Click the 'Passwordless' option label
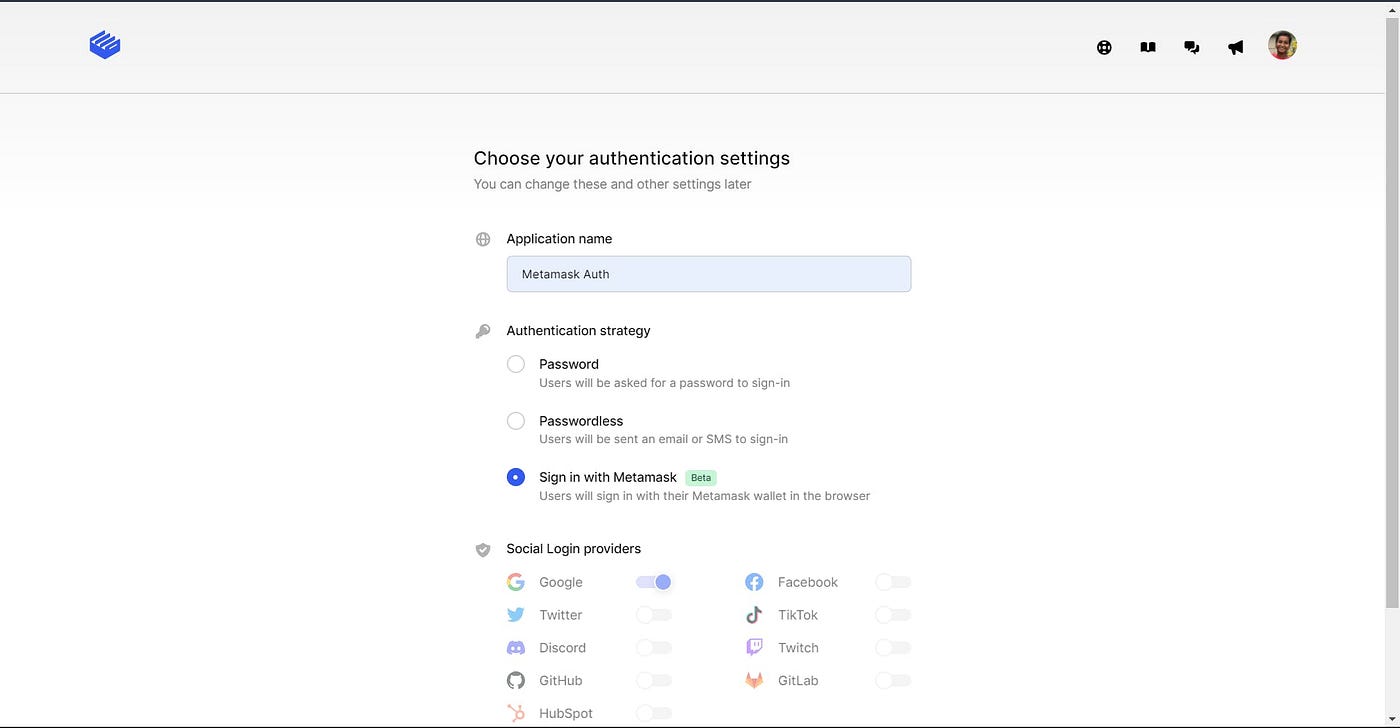Image resolution: width=1400 pixels, height=728 pixels. pyautogui.click(x=581, y=421)
